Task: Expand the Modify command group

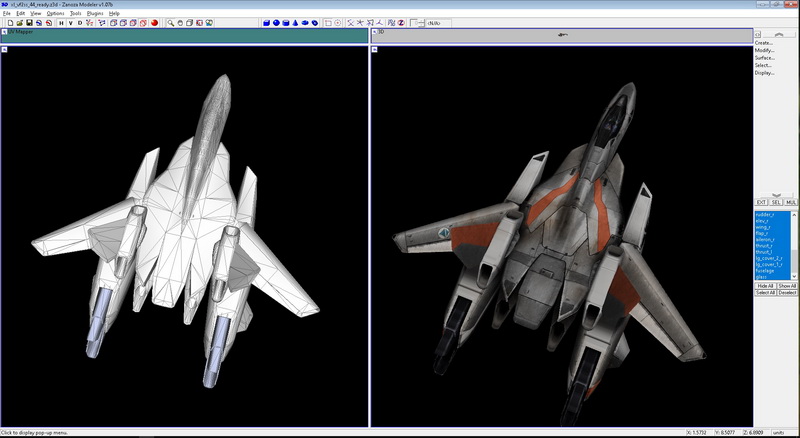Action: click(765, 51)
